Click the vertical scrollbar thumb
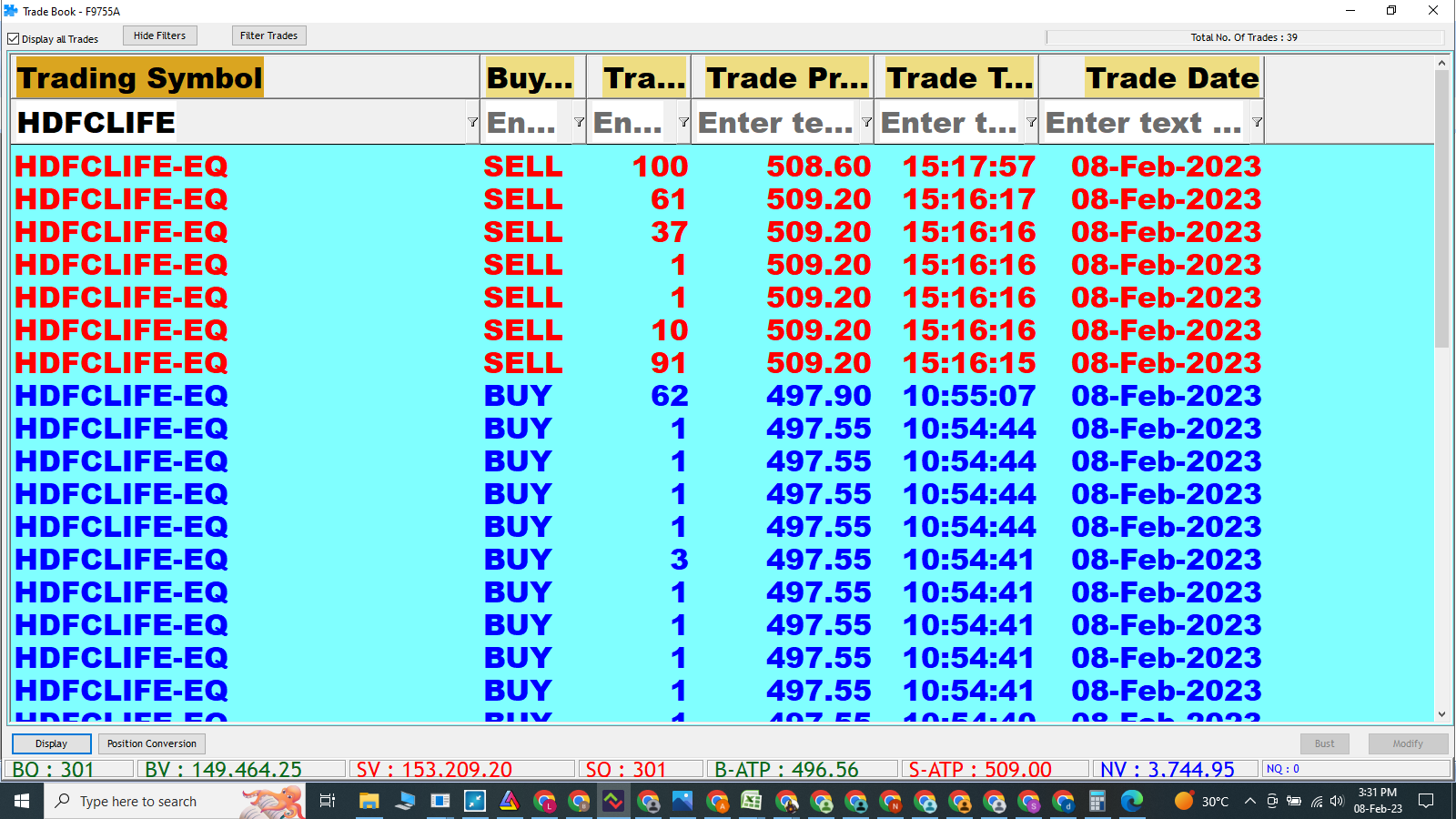Image resolution: width=1456 pixels, height=819 pixels. 1441,208
